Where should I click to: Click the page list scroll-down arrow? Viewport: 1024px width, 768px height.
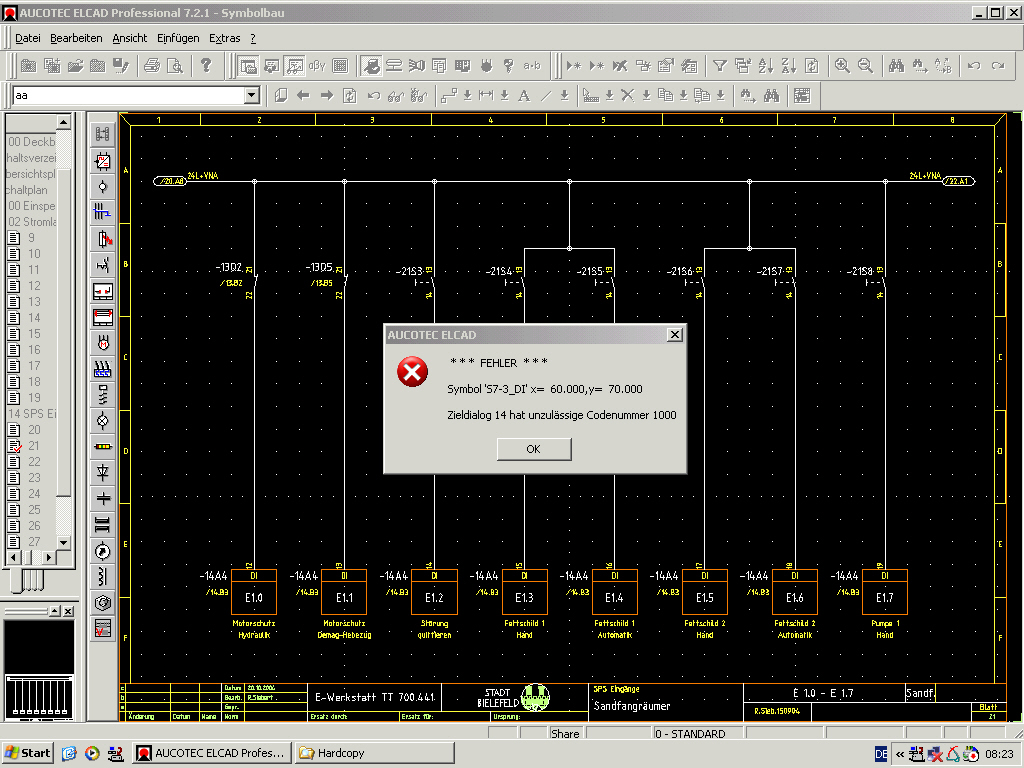(x=63, y=542)
